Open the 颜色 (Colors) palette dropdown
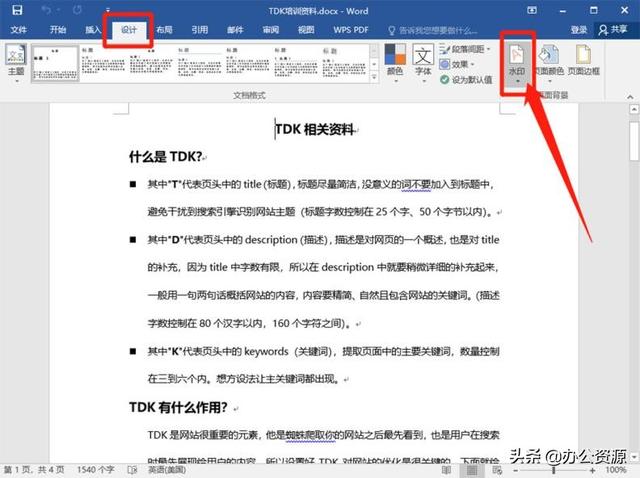The image size is (640, 478). coord(395,63)
